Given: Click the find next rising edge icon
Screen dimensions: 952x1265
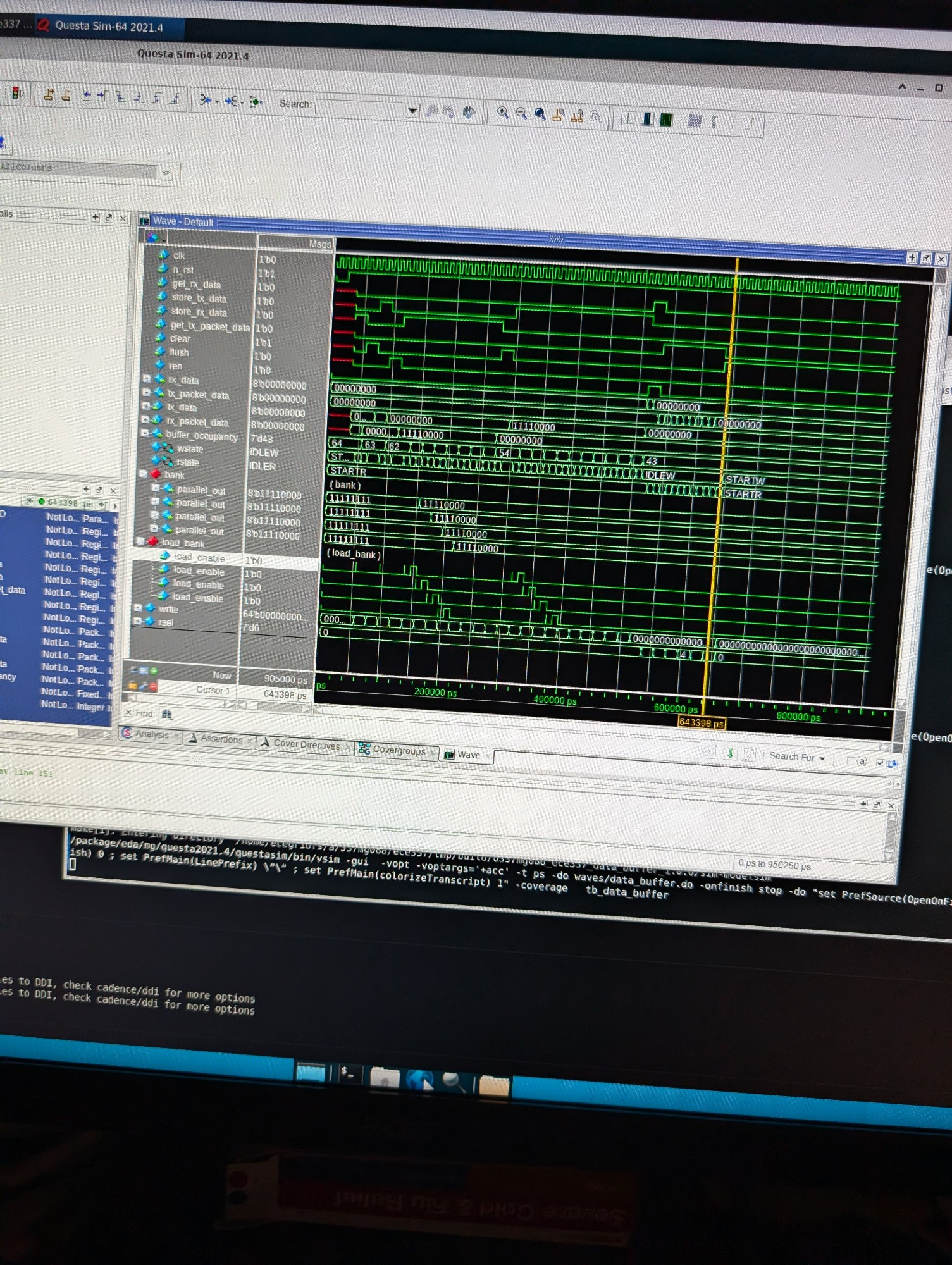Looking at the screenshot, I should (175, 98).
